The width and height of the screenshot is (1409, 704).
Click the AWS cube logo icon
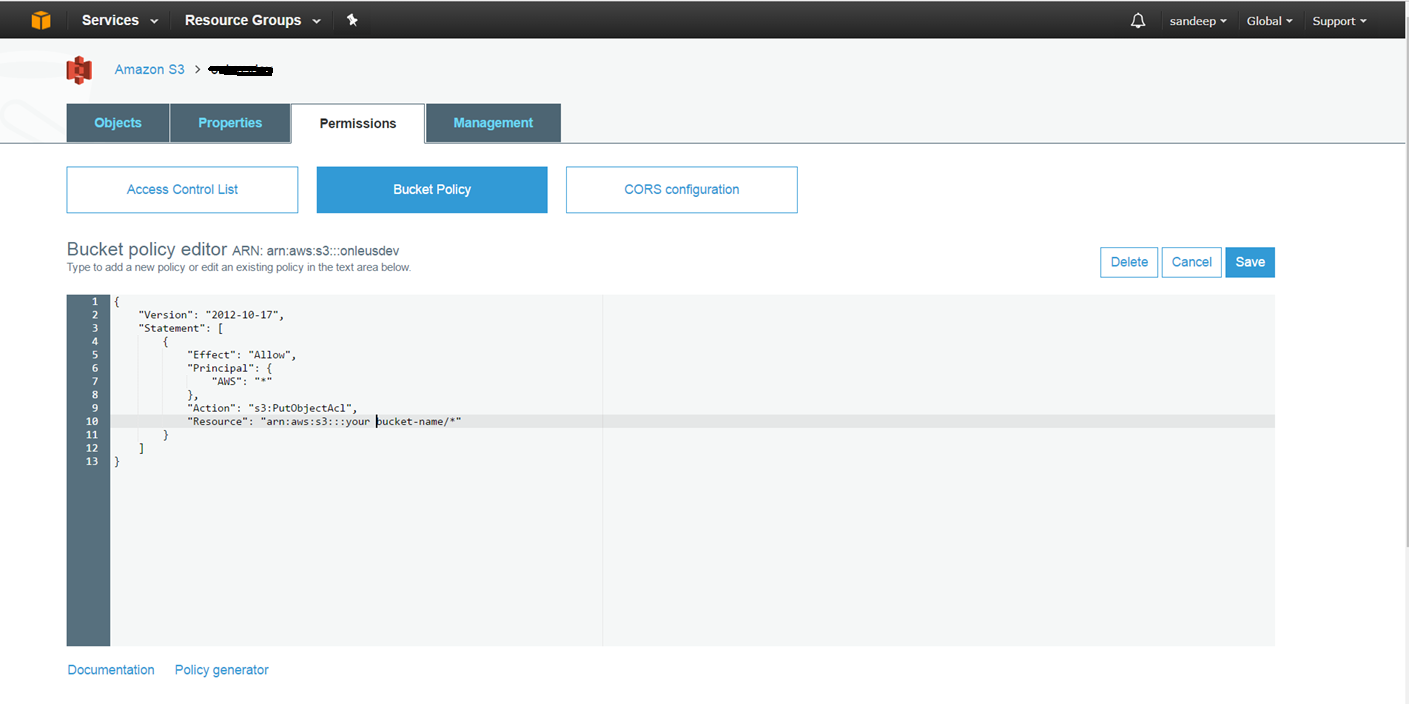coord(41,20)
